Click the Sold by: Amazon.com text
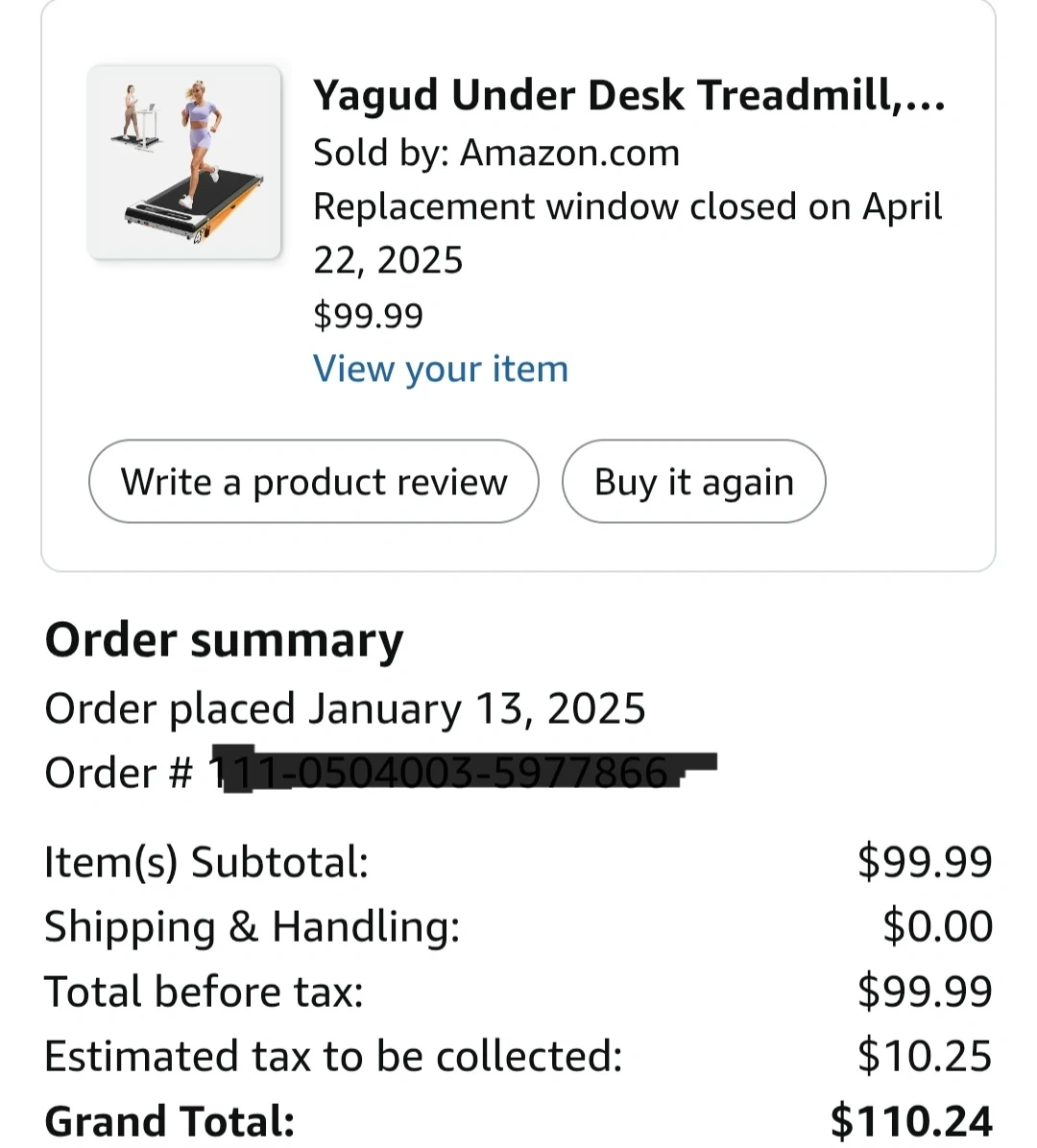 [x=496, y=153]
